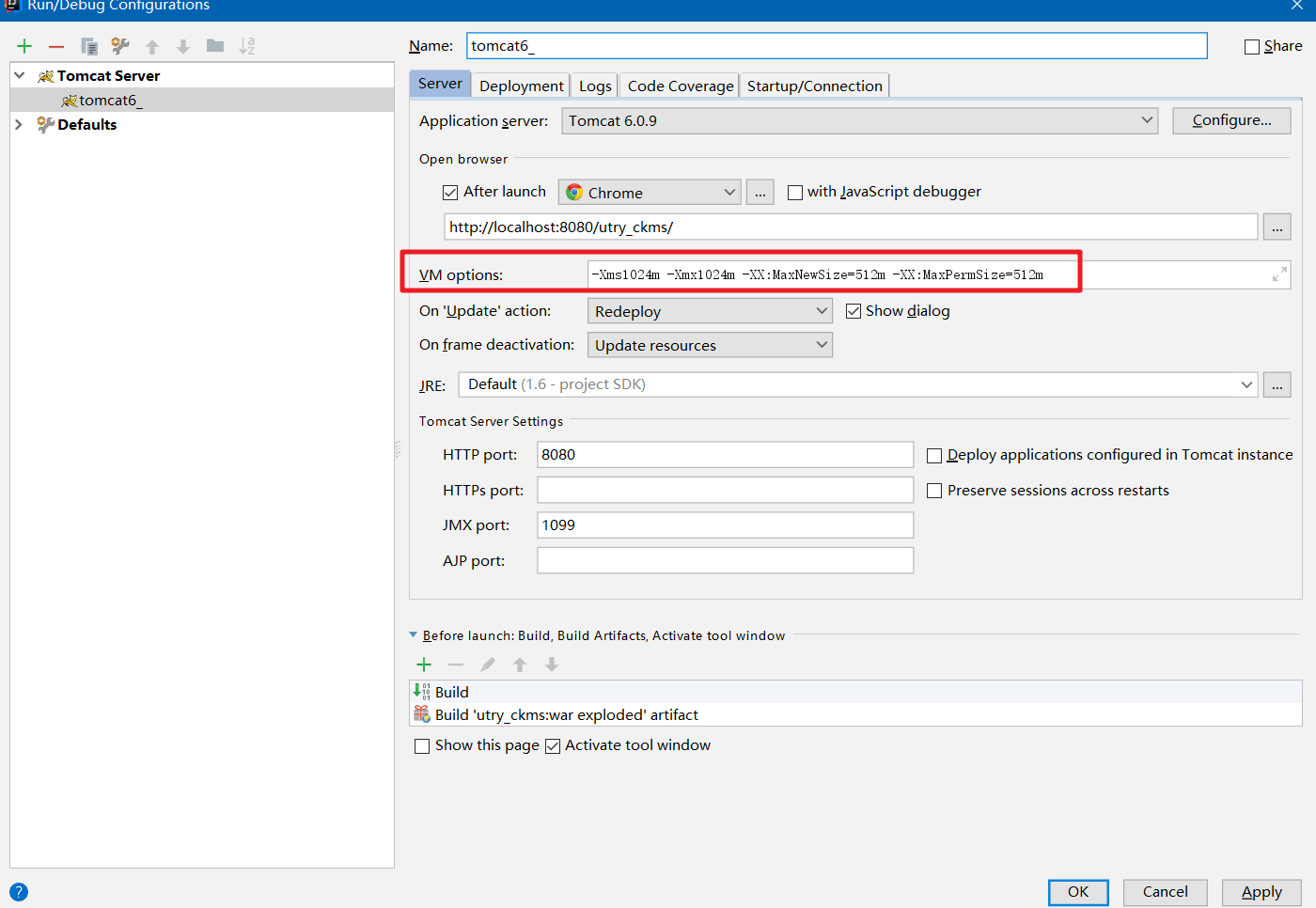Collapse Before launch section triangle
1316x908 pixels.
pyautogui.click(x=414, y=634)
